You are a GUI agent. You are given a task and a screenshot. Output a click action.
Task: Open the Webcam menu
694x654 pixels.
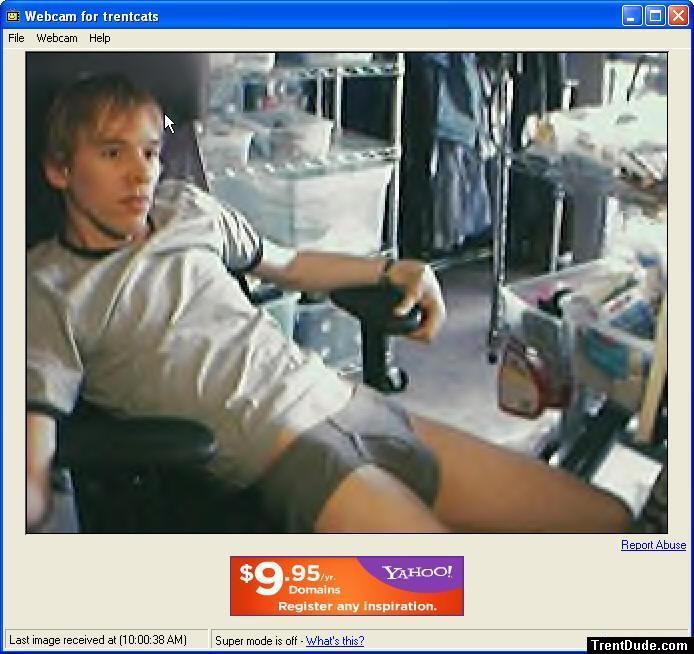tap(57, 38)
